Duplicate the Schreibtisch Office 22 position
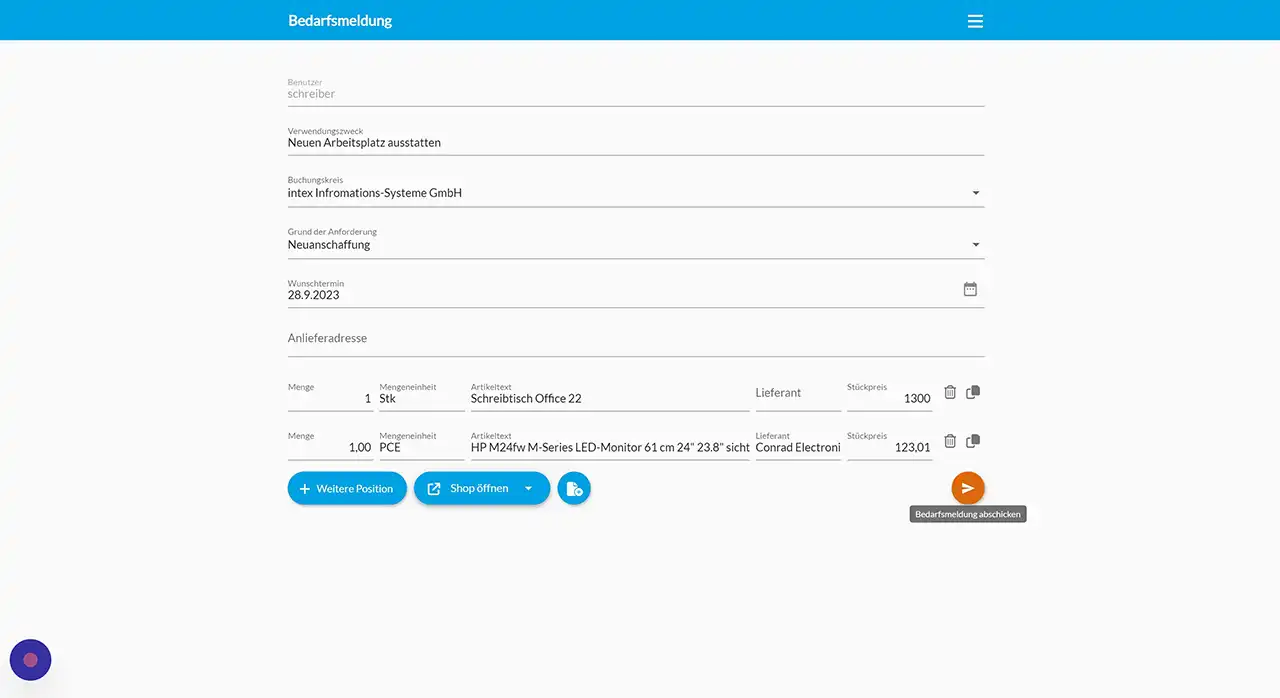The image size is (1280, 698). (x=973, y=392)
